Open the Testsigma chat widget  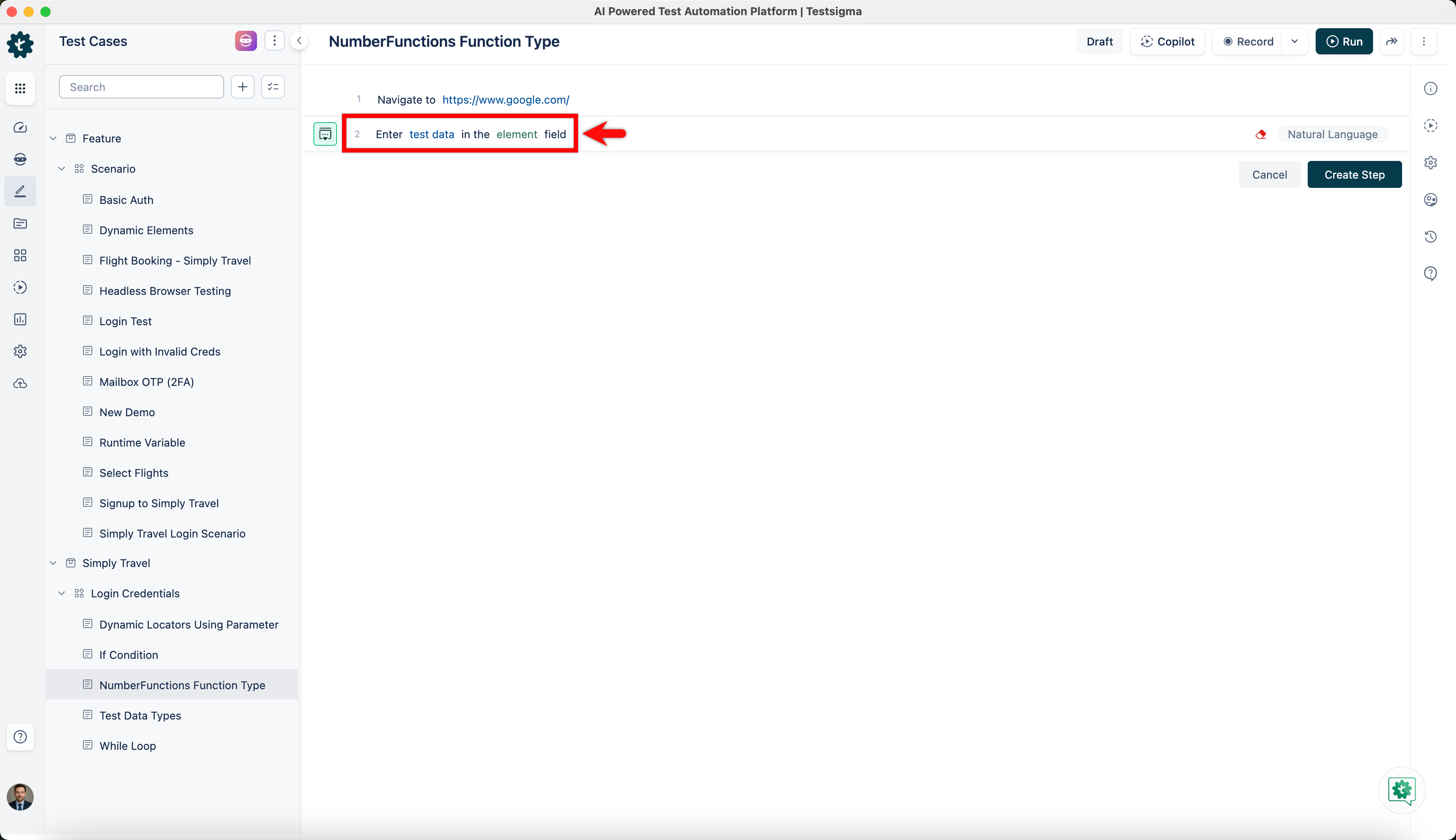pyautogui.click(x=1402, y=790)
